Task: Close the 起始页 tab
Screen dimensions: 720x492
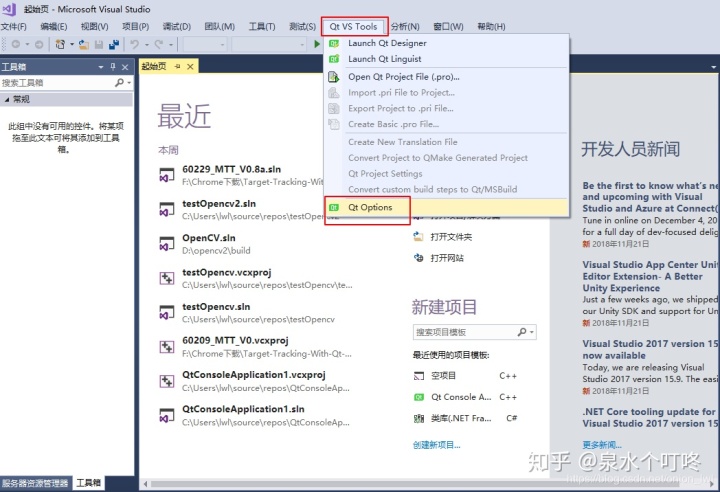Action: [190, 67]
